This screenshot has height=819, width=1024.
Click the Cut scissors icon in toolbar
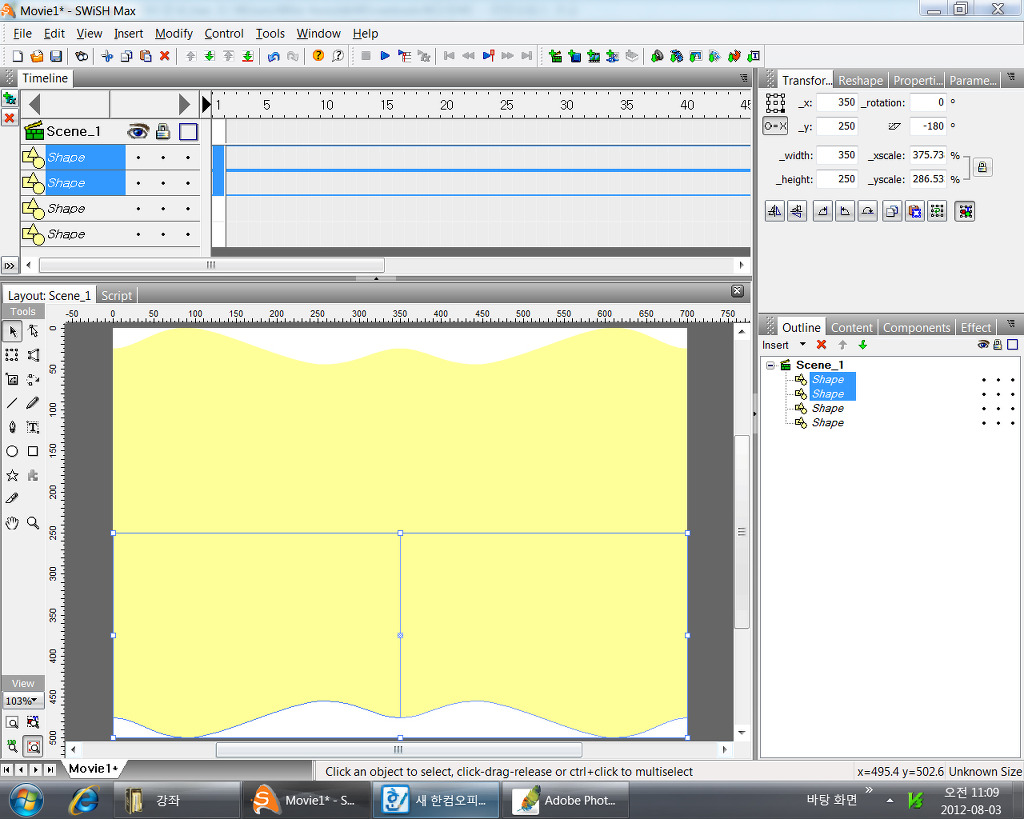[x=107, y=56]
